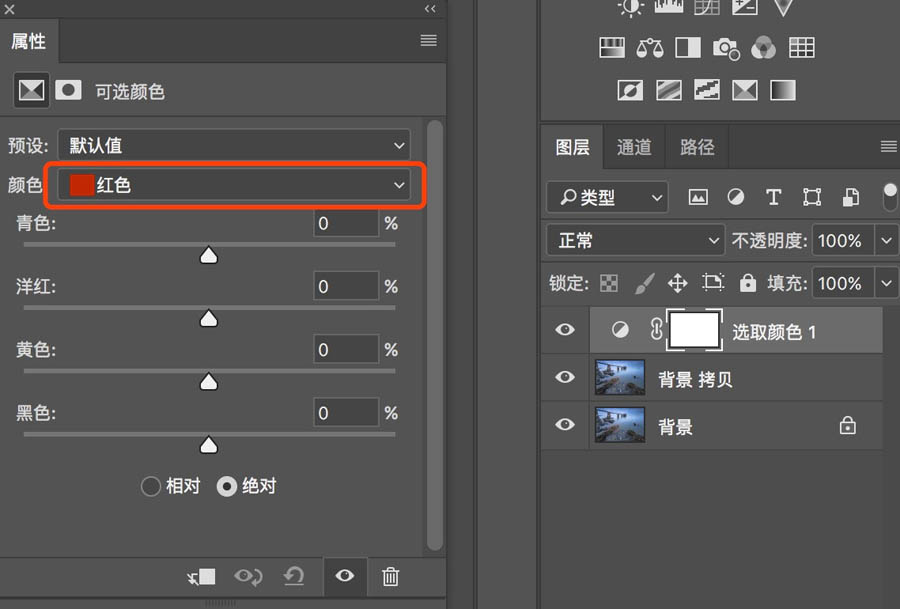Add a Levels adjustment layer
Image resolution: width=900 pixels, height=609 pixels.
click(x=669, y=7)
